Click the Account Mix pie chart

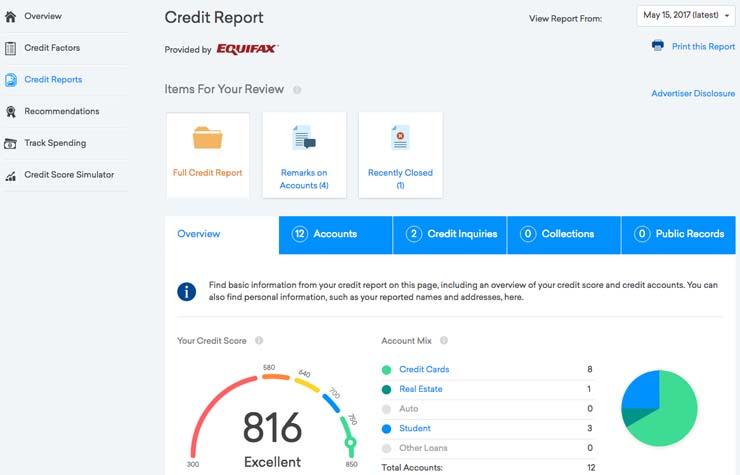pyautogui.click(x=659, y=408)
